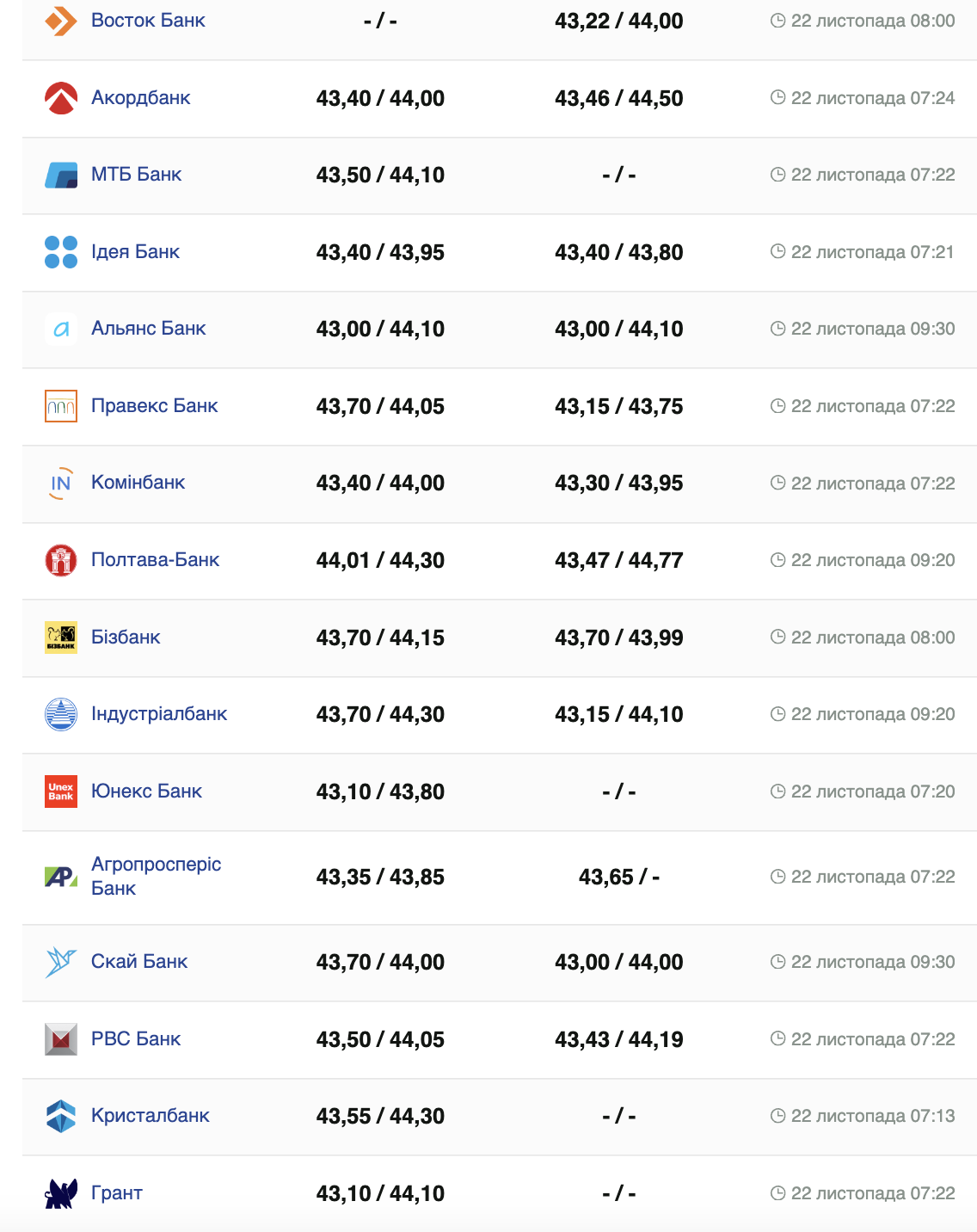Open the Індустріалбанк link
Image resolution: width=977 pixels, height=1232 pixels.
(x=159, y=714)
